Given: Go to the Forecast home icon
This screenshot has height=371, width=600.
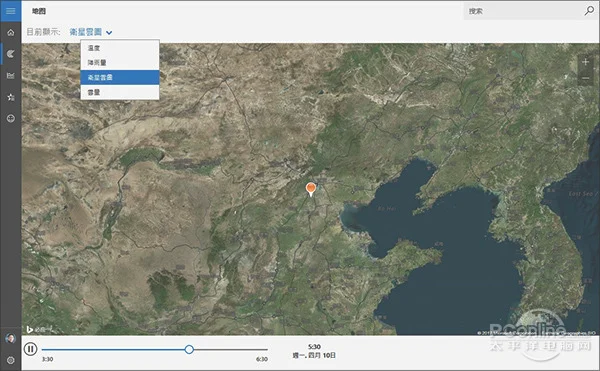Looking at the screenshot, I should point(11,33).
